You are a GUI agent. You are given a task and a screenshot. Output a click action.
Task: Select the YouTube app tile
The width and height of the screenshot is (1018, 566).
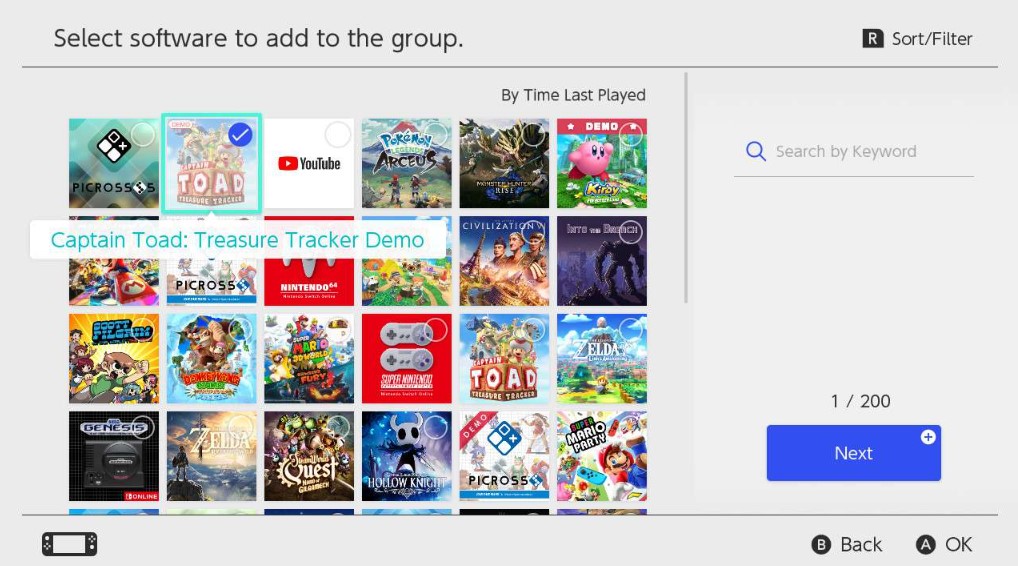pos(308,163)
